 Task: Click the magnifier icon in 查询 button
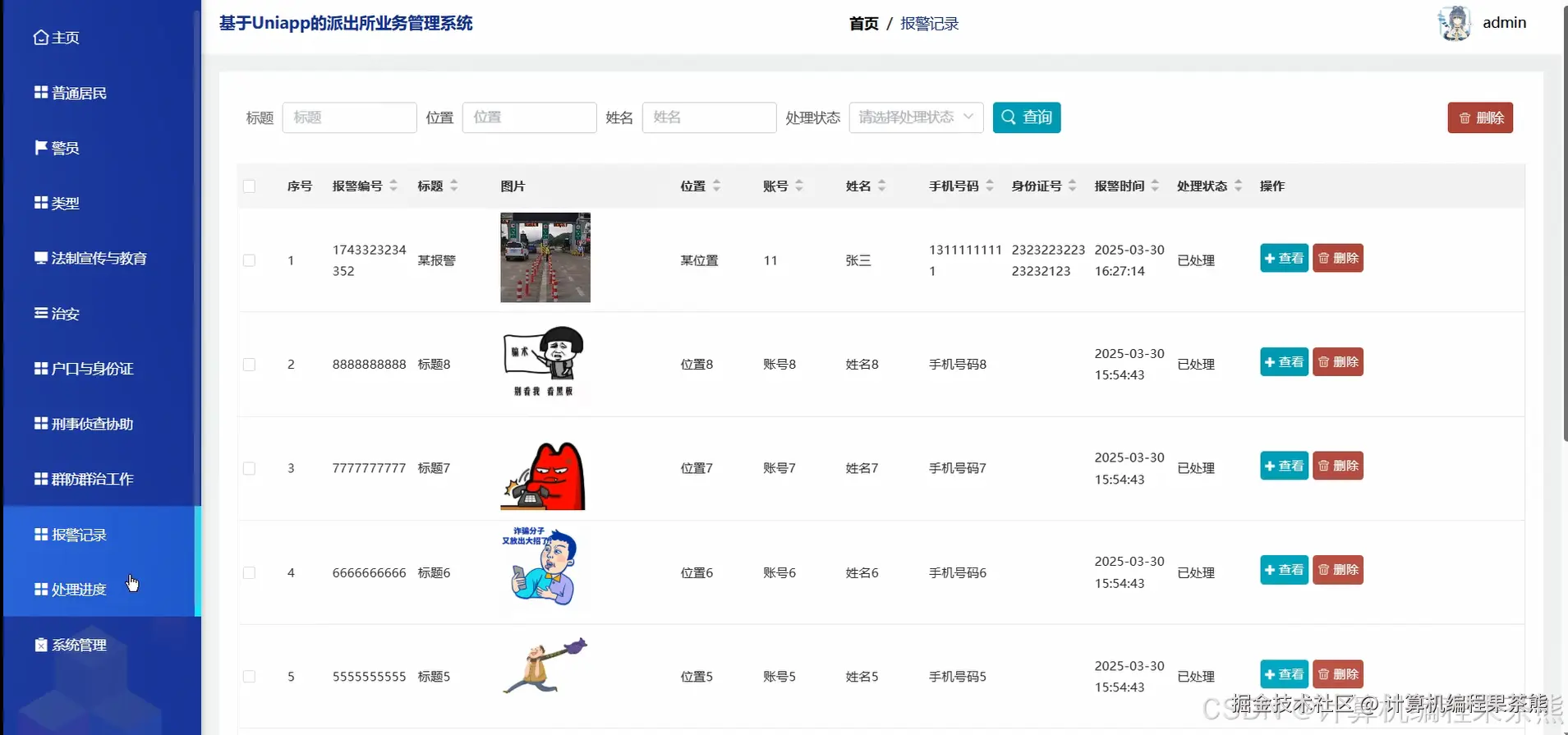pyautogui.click(x=1009, y=117)
